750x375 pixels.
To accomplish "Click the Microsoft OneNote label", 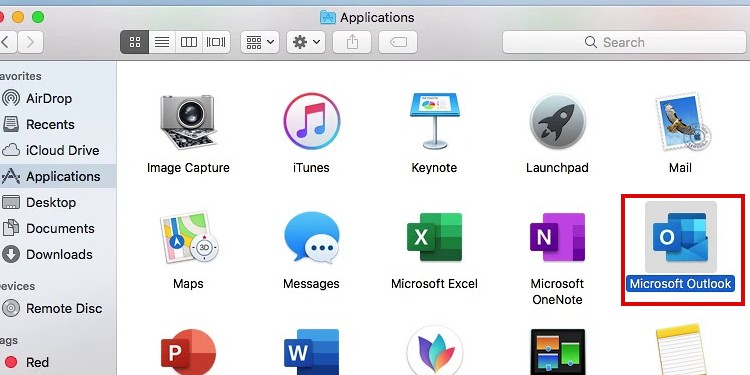I will point(557,292).
